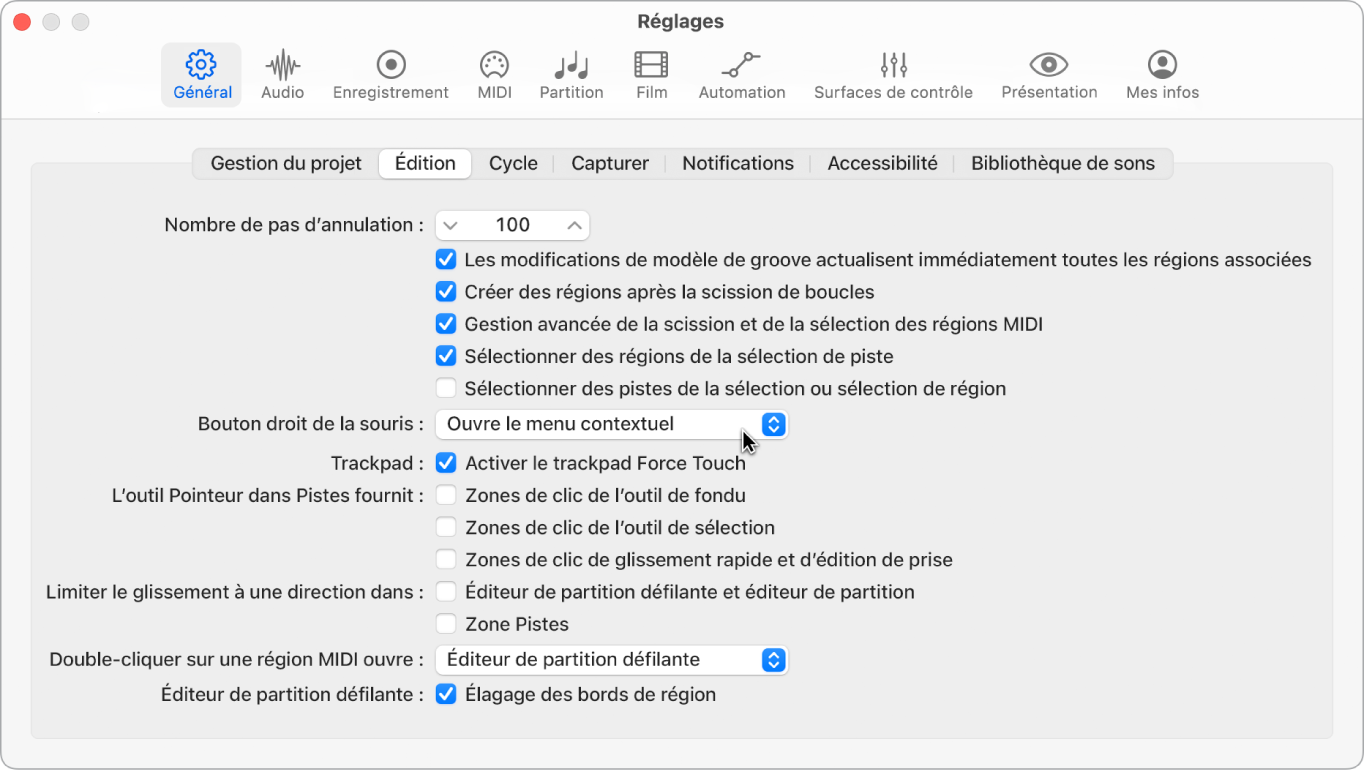Return to the Général settings pane
The height and width of the screenshot is (771, 1365).
pyautogui.click(x=200, y=72)
